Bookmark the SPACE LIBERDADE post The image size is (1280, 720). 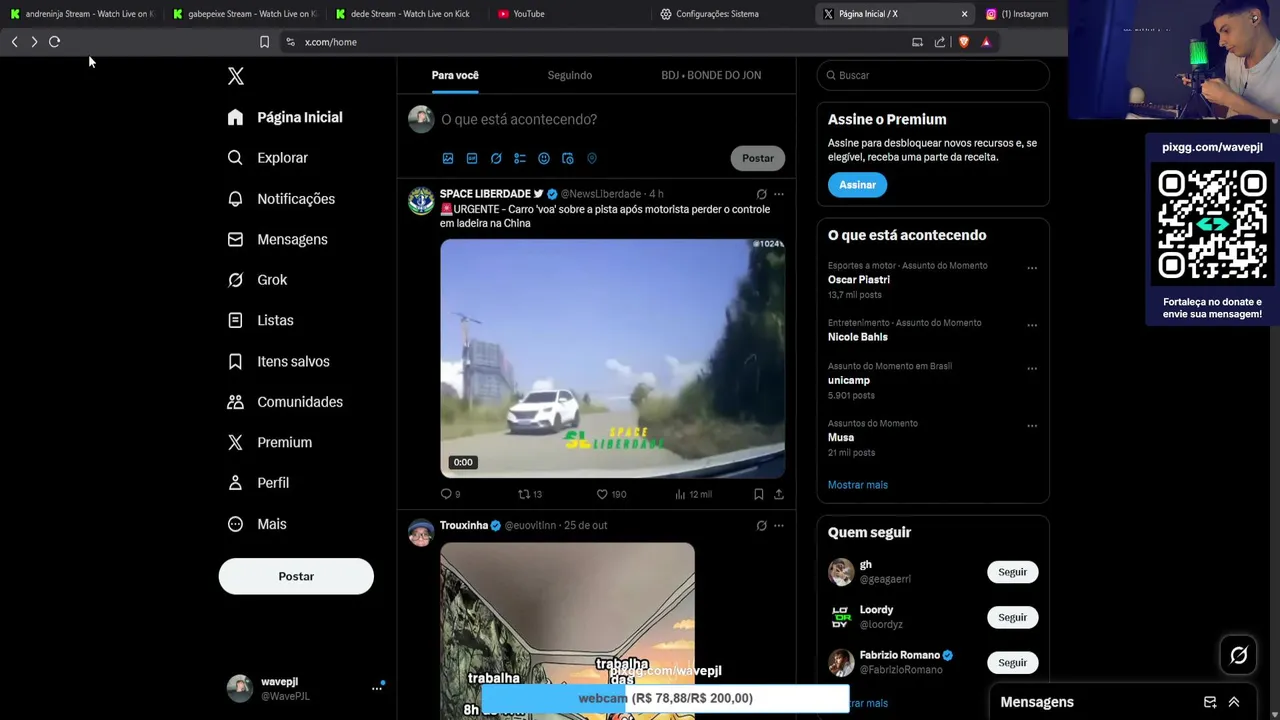pyautogui.click(x=759, y=494)
